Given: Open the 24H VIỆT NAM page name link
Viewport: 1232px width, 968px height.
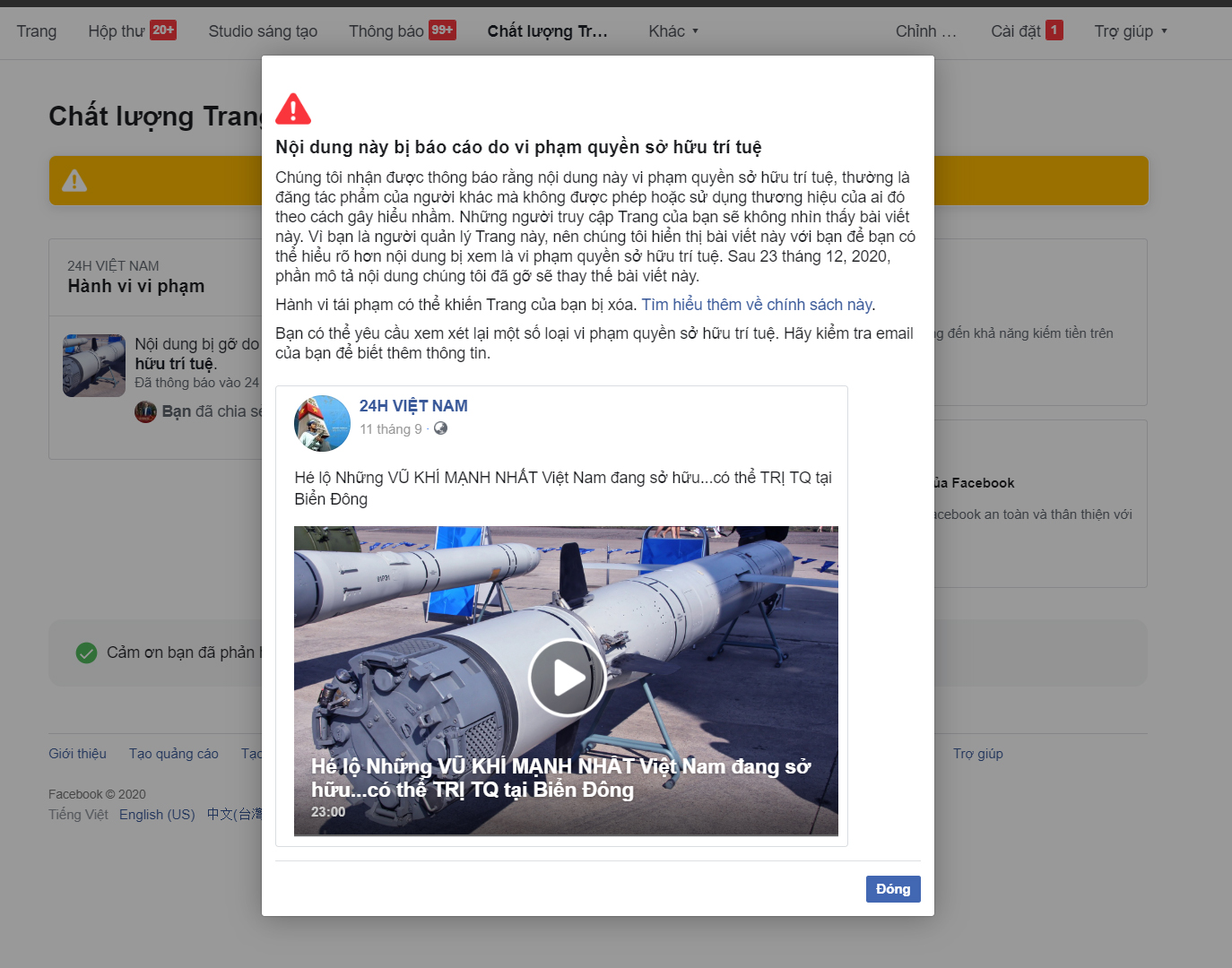Looking at the screenshot, I should (x=413, y=406).
